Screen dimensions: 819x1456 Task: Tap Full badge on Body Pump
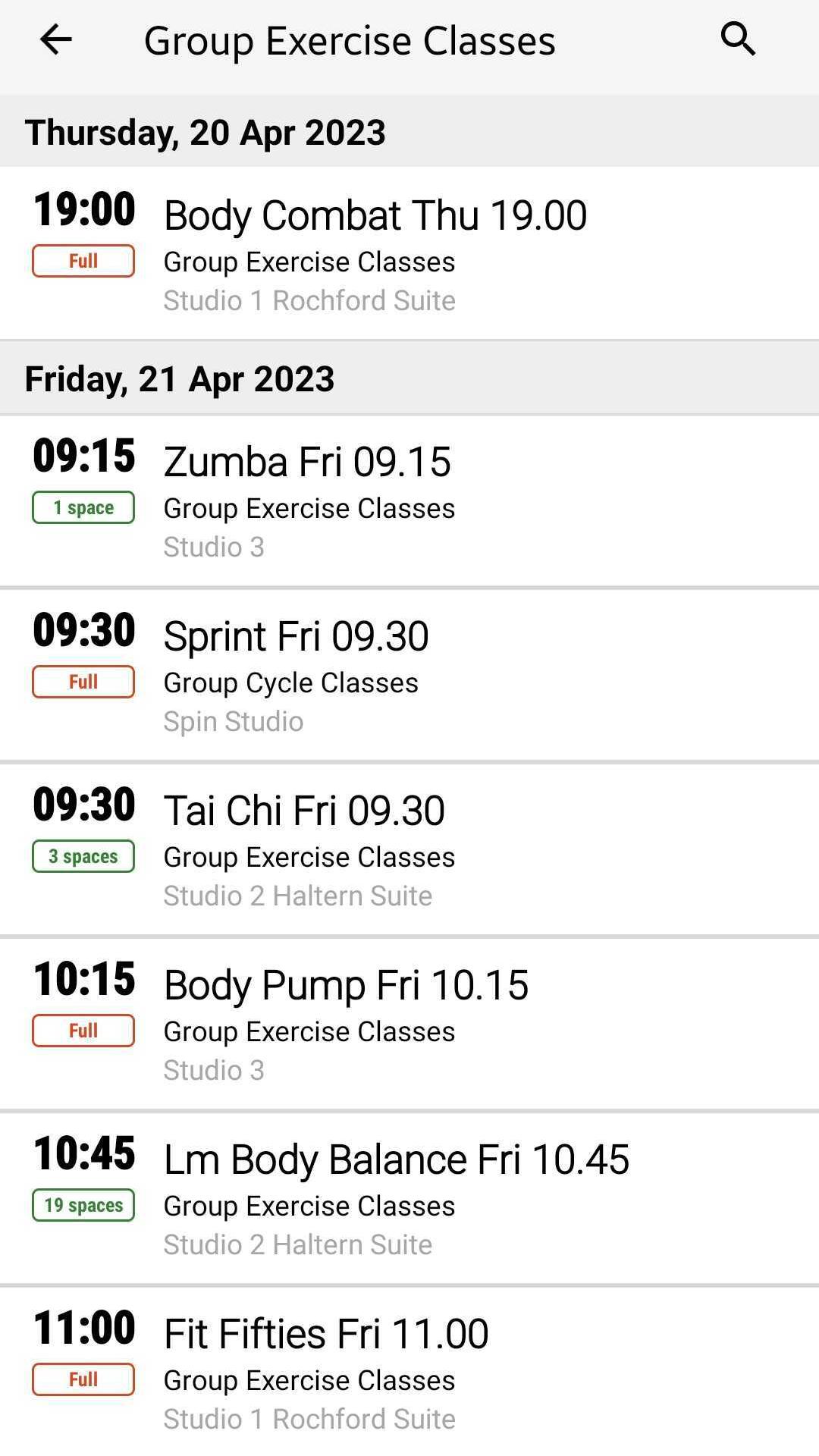pos(83,1031)
